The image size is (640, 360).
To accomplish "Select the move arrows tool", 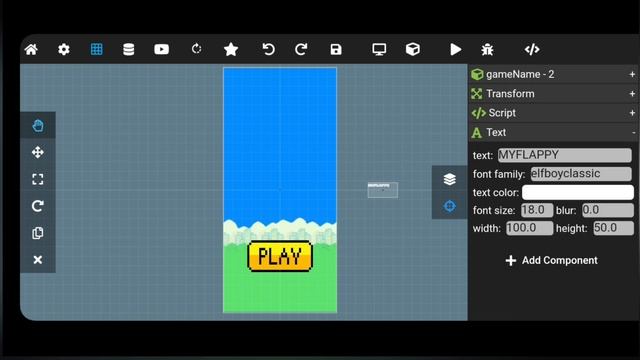I will point(38,152).
